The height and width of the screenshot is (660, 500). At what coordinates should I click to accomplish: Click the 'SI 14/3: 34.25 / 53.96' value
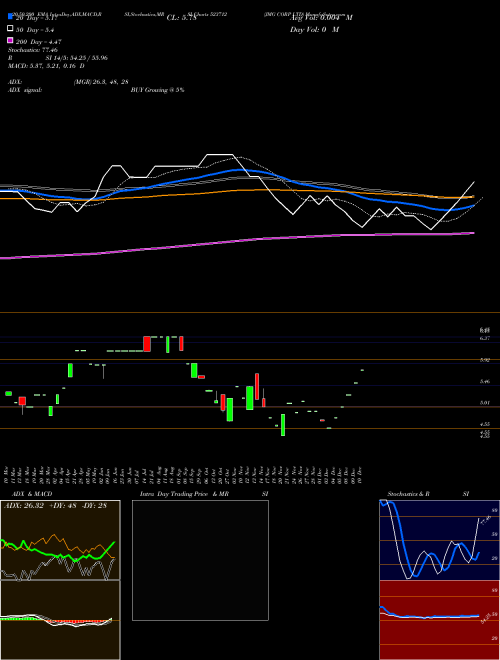pos(76,58)
